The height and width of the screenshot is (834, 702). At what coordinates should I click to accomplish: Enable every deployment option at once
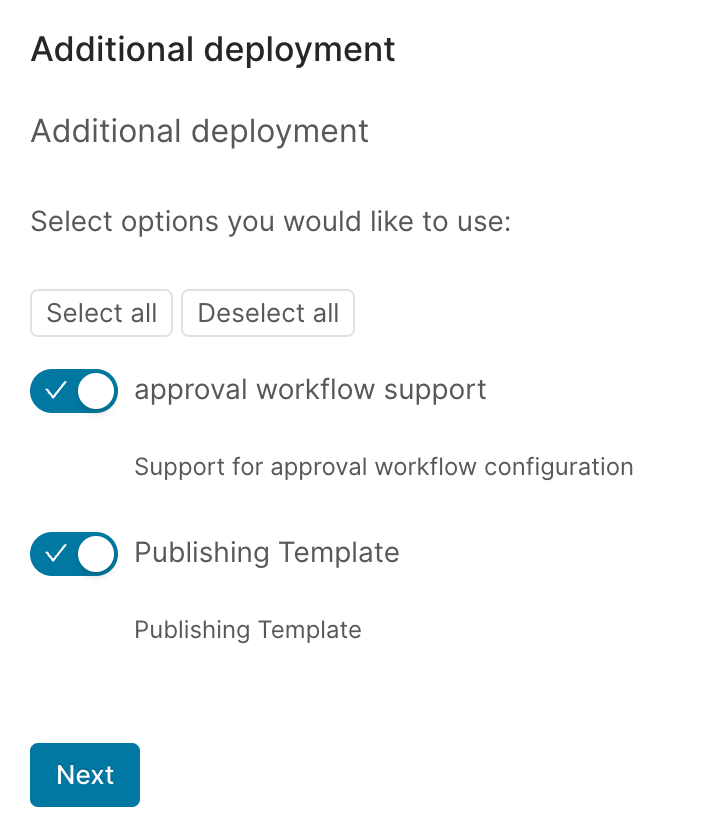101,313
